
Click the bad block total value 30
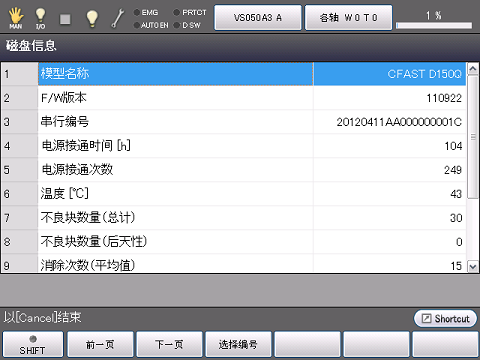(456, 218)
